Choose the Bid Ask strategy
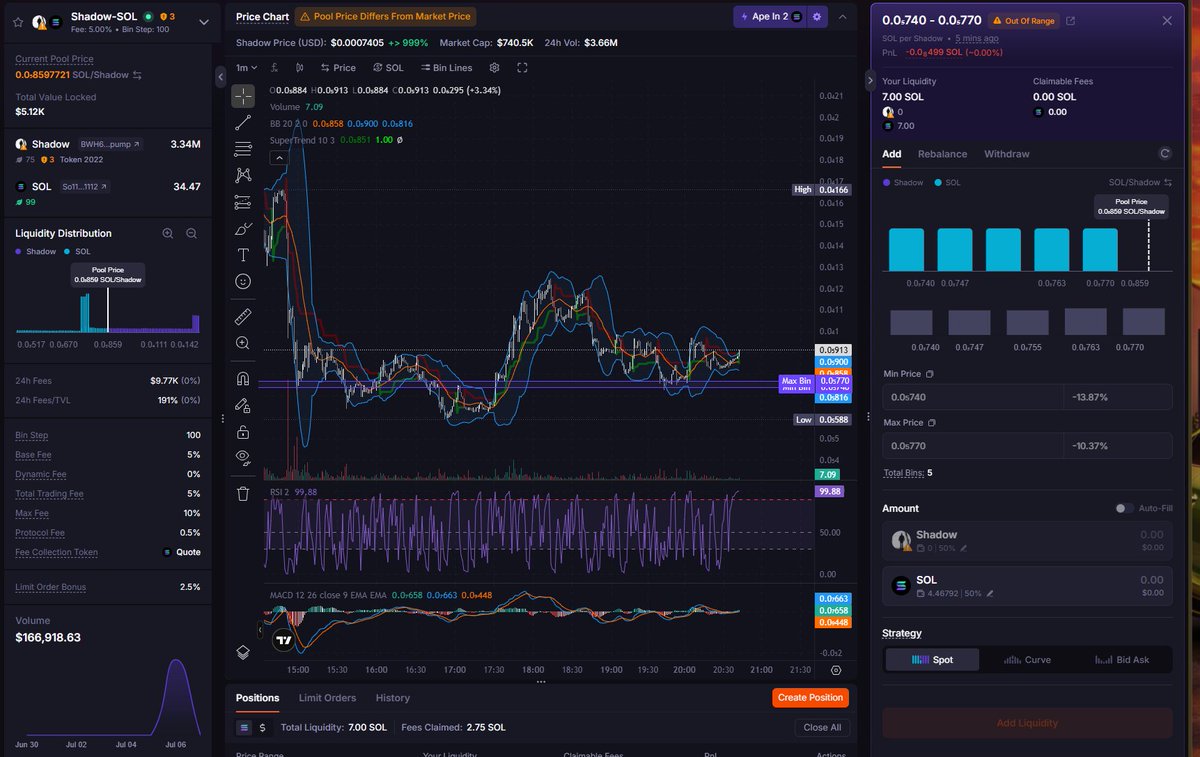This screenshot has height=757, width=1200. tap(1123, 660)
